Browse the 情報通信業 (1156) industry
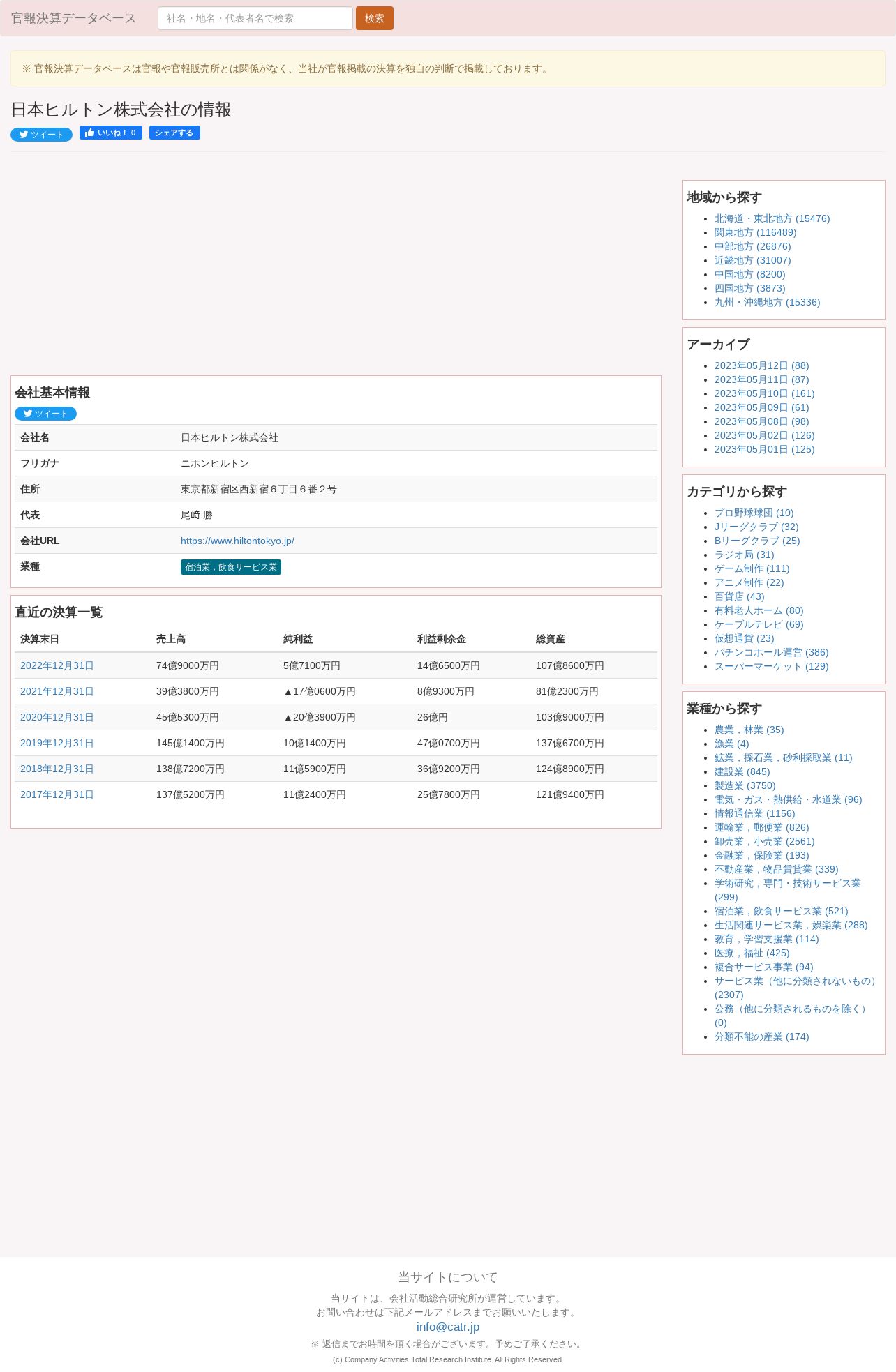Screen dimensions: 896x1372 click(754, 813)
